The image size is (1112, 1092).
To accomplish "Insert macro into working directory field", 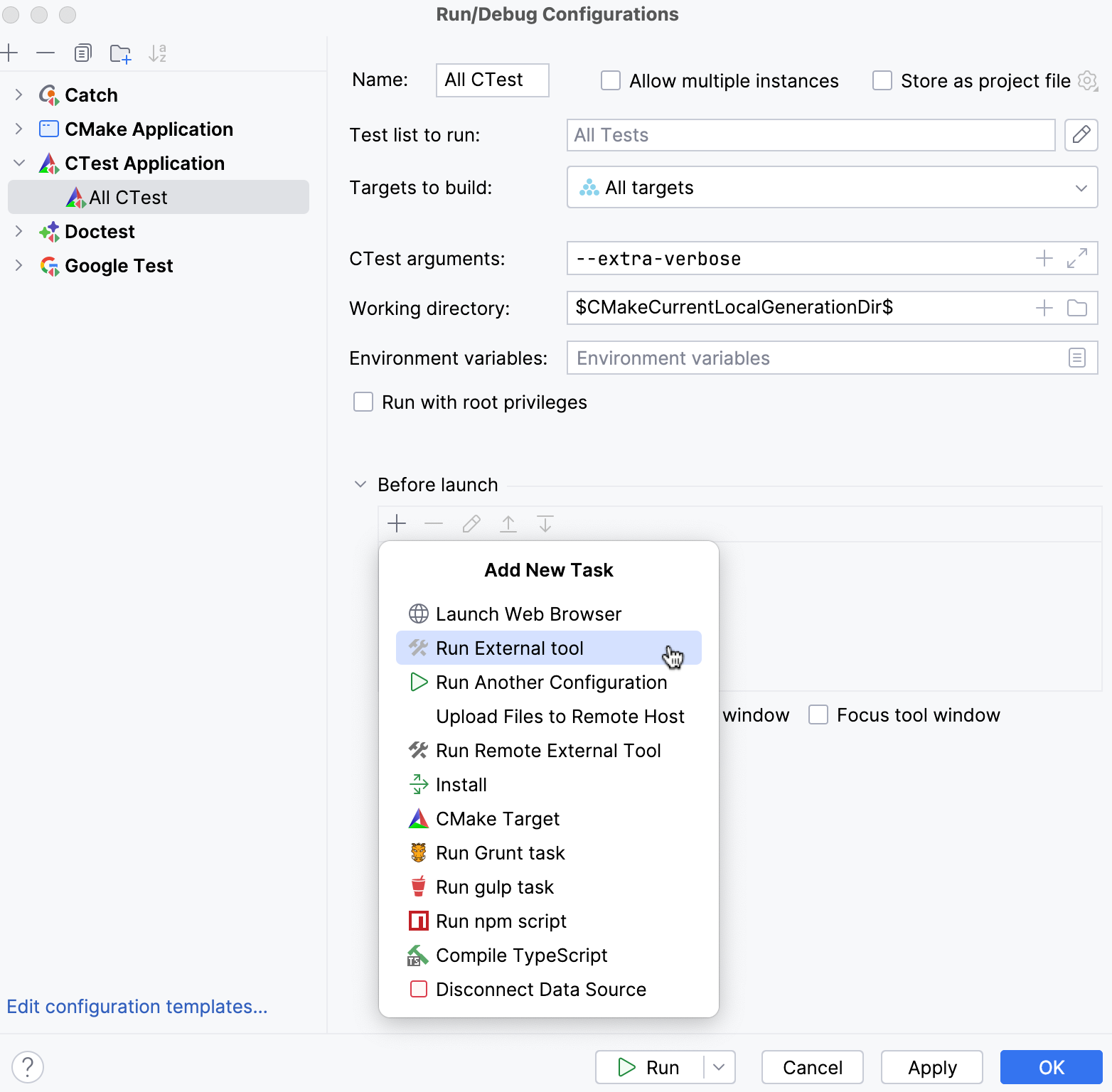I will (1044, 308).
